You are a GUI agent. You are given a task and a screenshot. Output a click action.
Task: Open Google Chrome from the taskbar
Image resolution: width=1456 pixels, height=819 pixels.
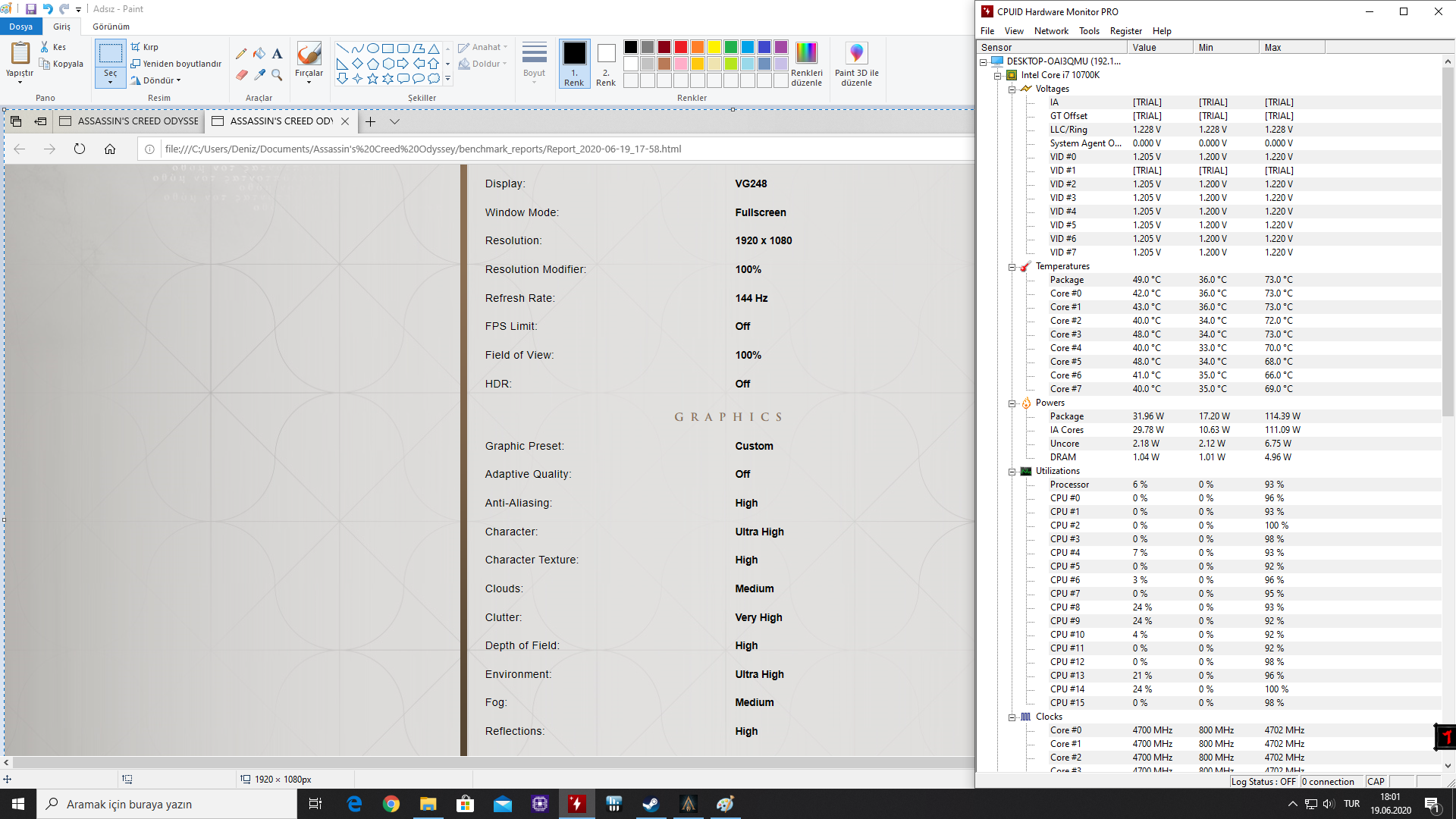[391, 804]
